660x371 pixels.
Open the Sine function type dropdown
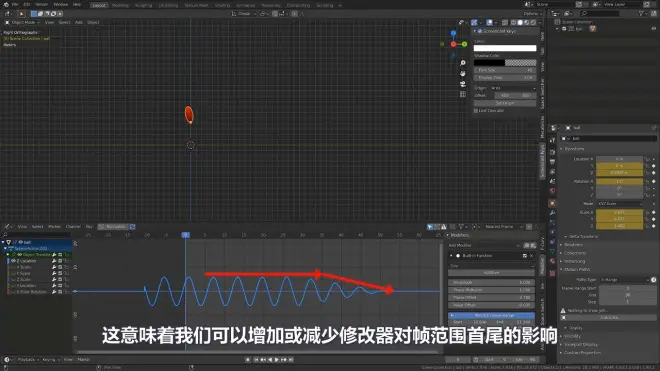pyautogui.click(x=491, y=266)
